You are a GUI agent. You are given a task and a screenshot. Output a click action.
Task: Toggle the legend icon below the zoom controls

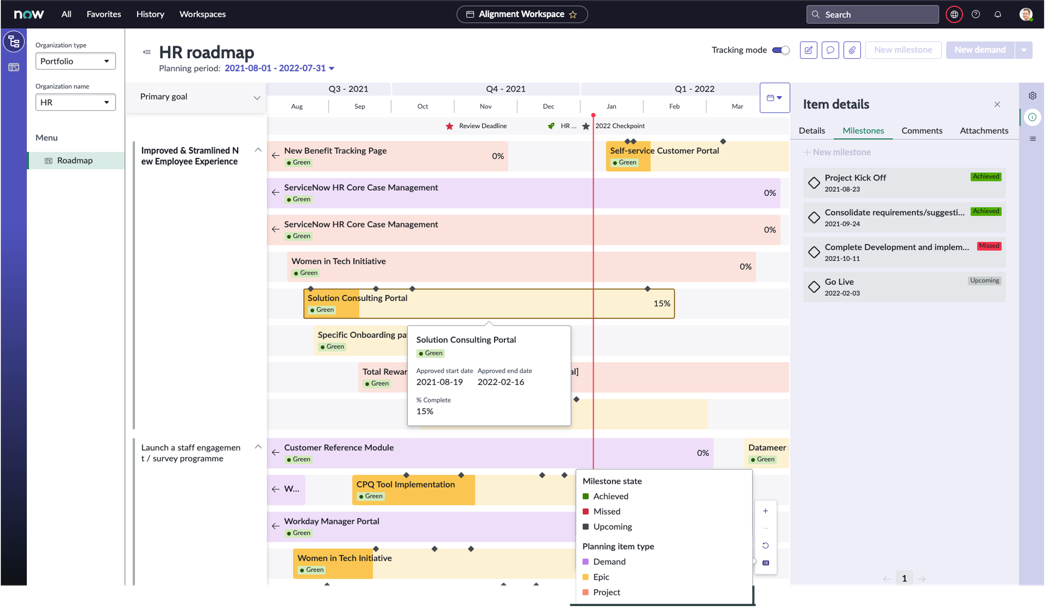click(x=765, y=563)
